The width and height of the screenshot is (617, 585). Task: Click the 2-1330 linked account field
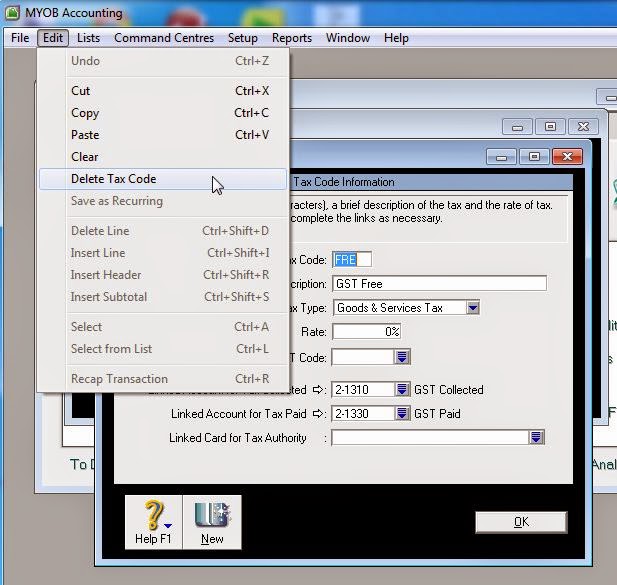[363, 413]
